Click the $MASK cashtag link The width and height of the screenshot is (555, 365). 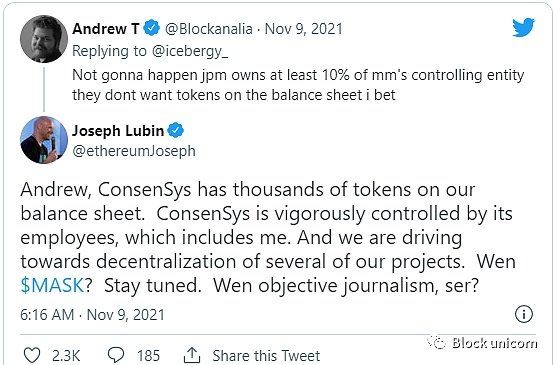52,285
